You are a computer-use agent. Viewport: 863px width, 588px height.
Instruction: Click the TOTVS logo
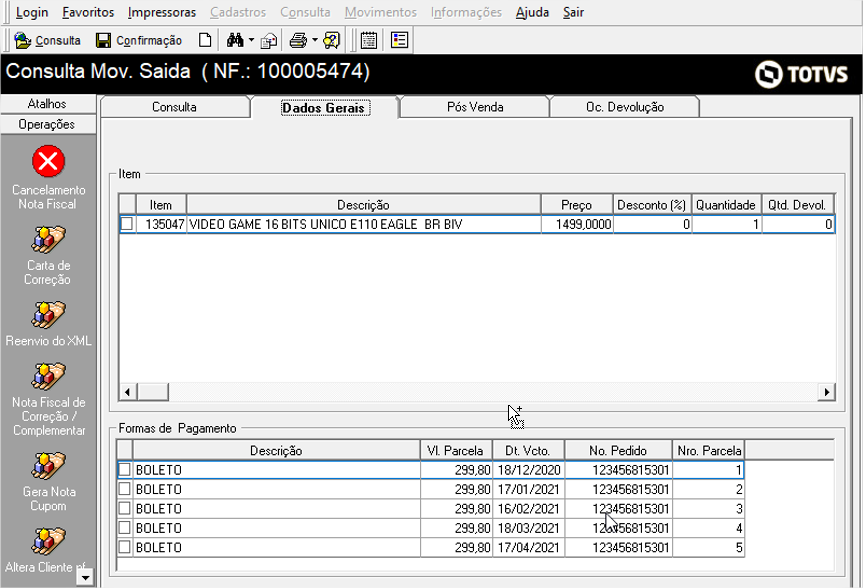point(801,74)
